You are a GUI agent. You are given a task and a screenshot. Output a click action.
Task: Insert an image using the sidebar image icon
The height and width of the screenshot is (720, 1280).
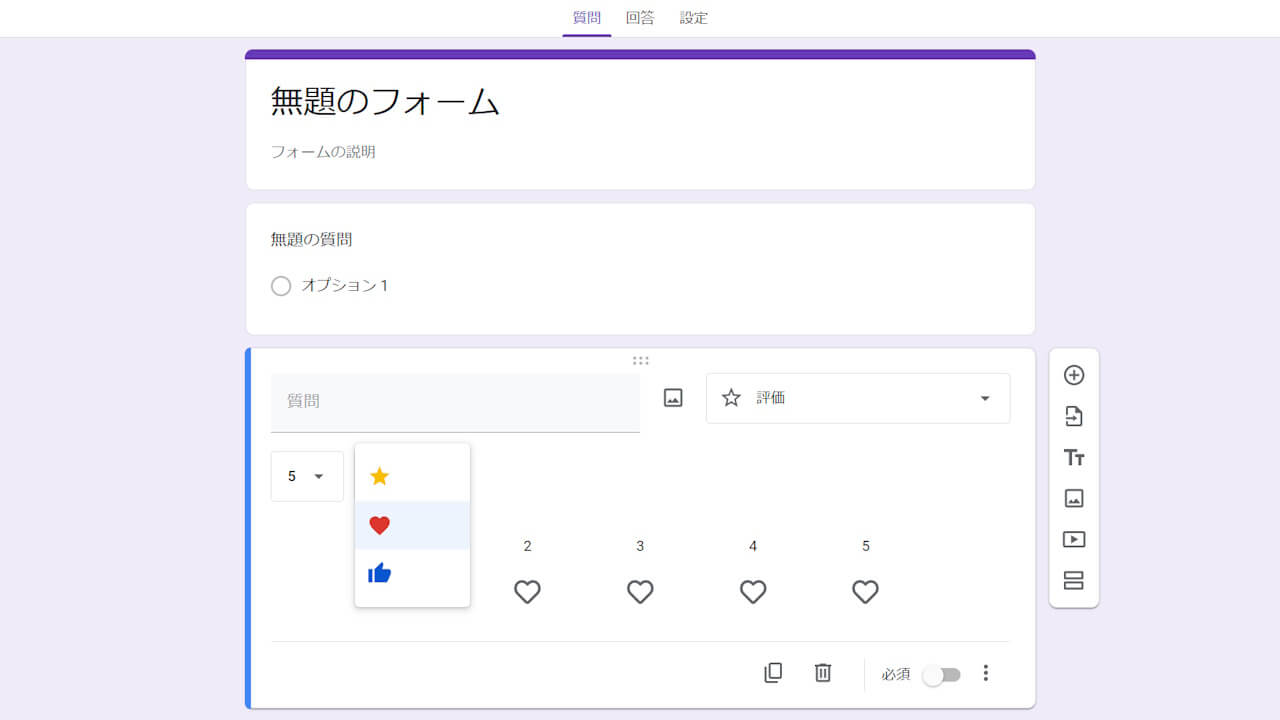(1073, 498)
